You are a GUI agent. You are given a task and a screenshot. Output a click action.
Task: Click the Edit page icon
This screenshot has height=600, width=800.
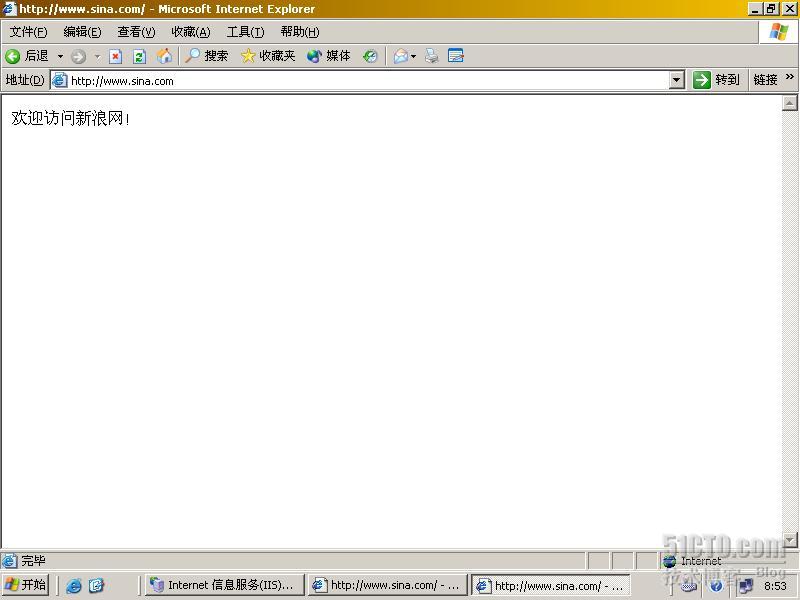(x=456, y=56)
